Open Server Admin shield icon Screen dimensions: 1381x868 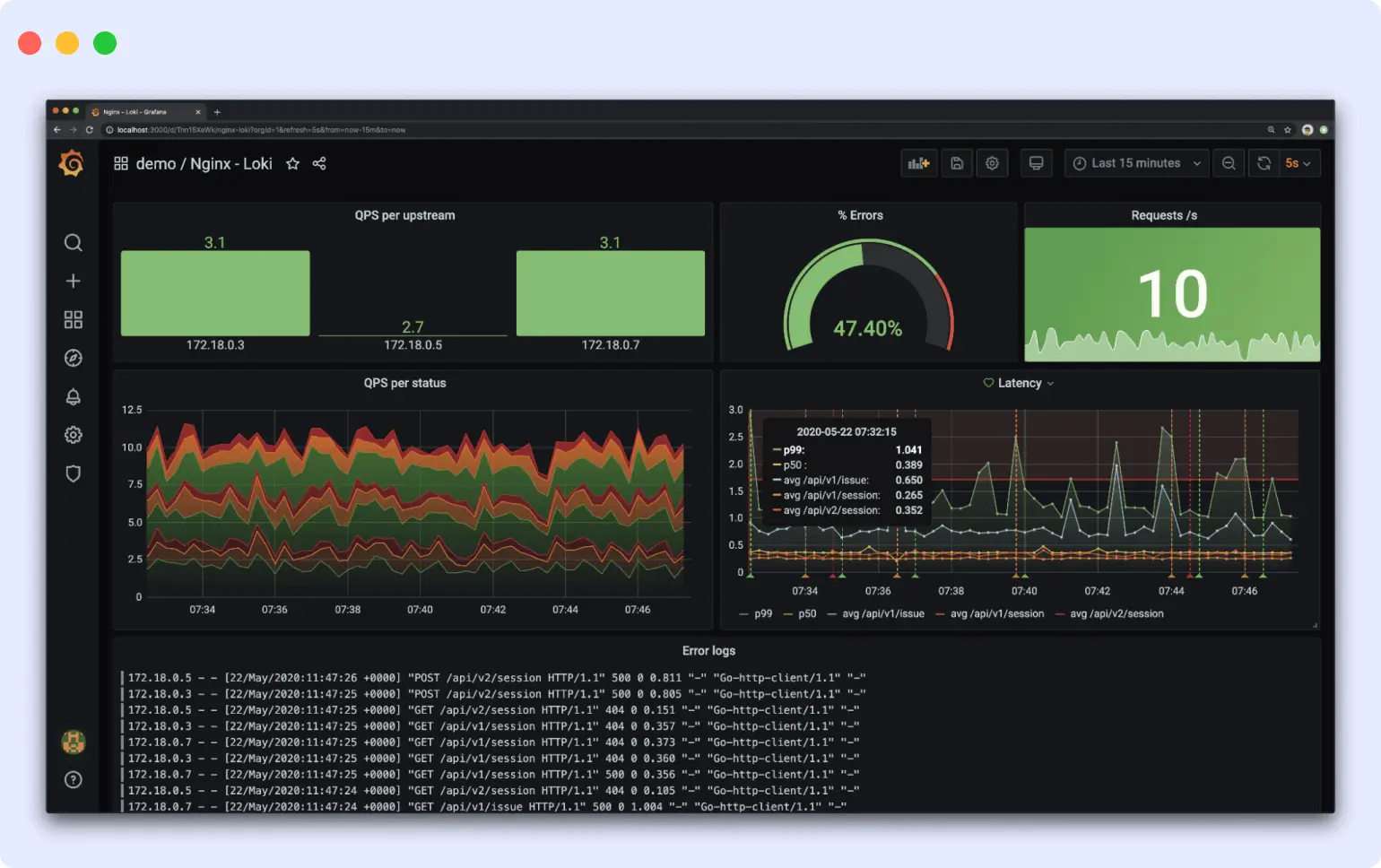[x=74, y=473]
